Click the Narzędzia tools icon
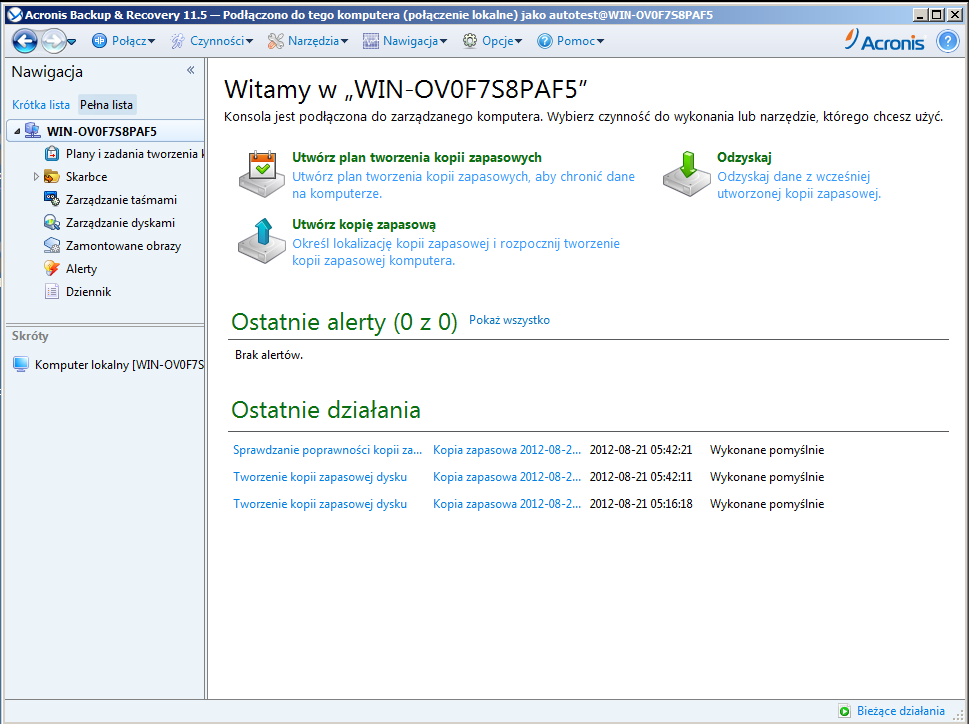The width and height of the screenshot is (969, 724). [276, 41]
